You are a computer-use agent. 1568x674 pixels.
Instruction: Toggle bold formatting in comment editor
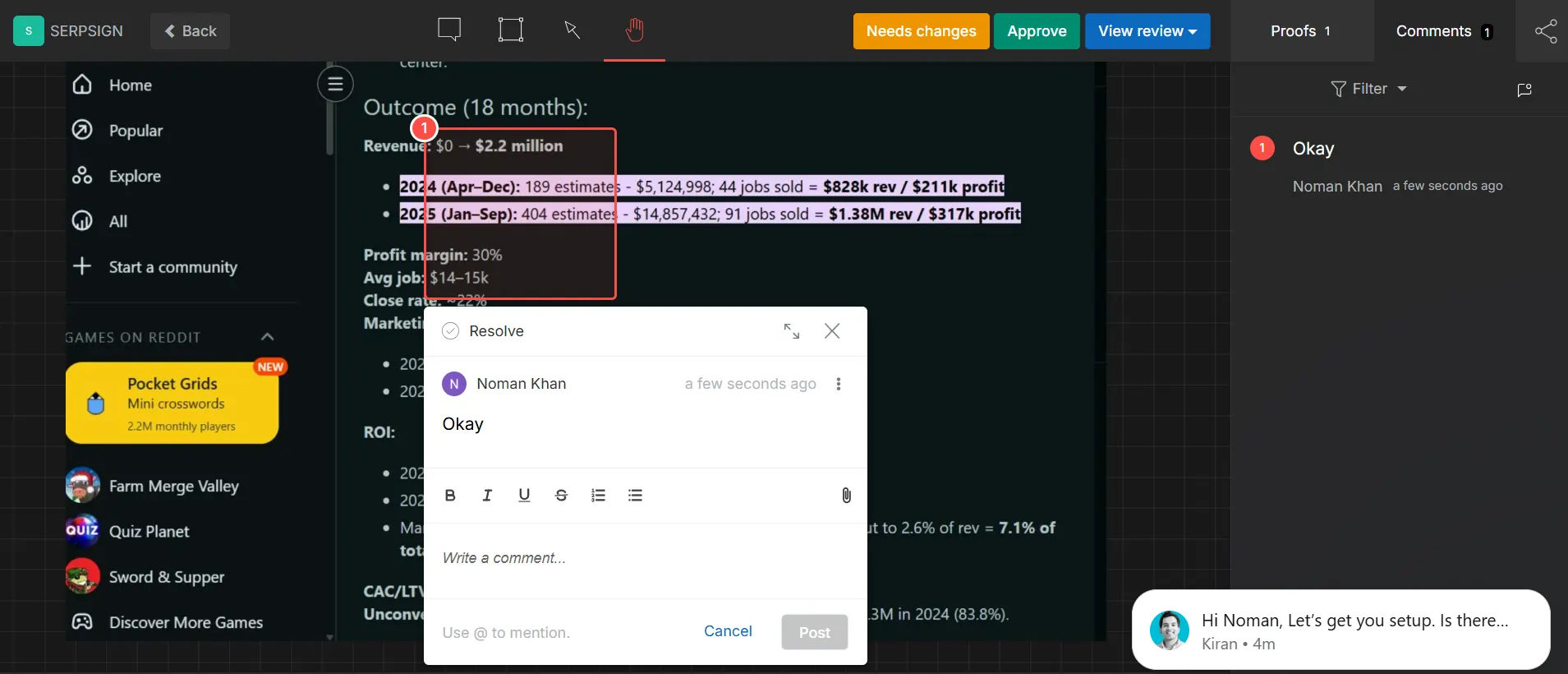450,495
